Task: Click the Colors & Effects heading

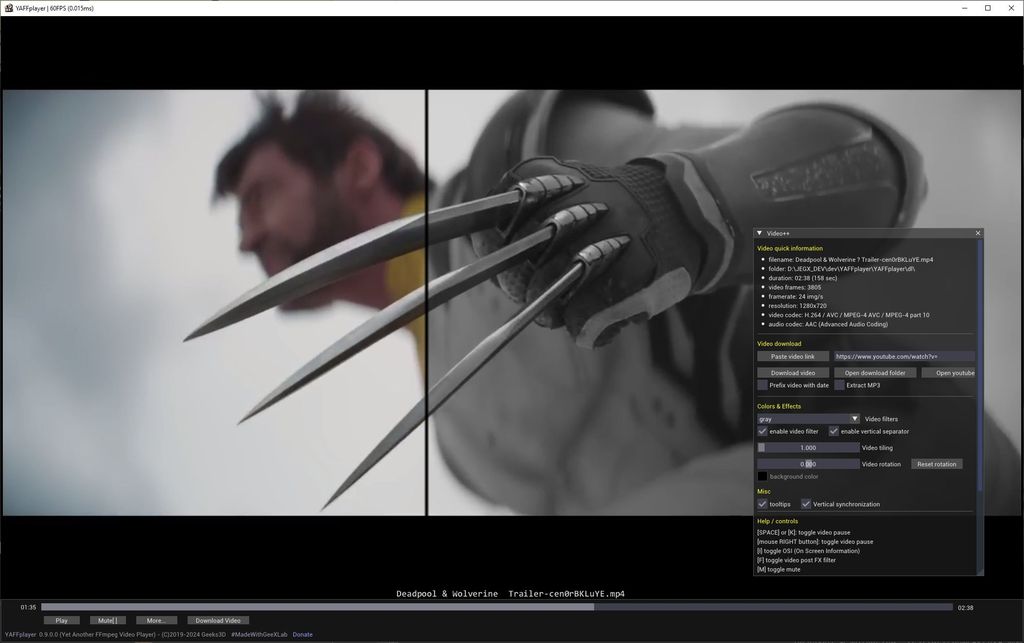Action: click(x=778, y=407)
